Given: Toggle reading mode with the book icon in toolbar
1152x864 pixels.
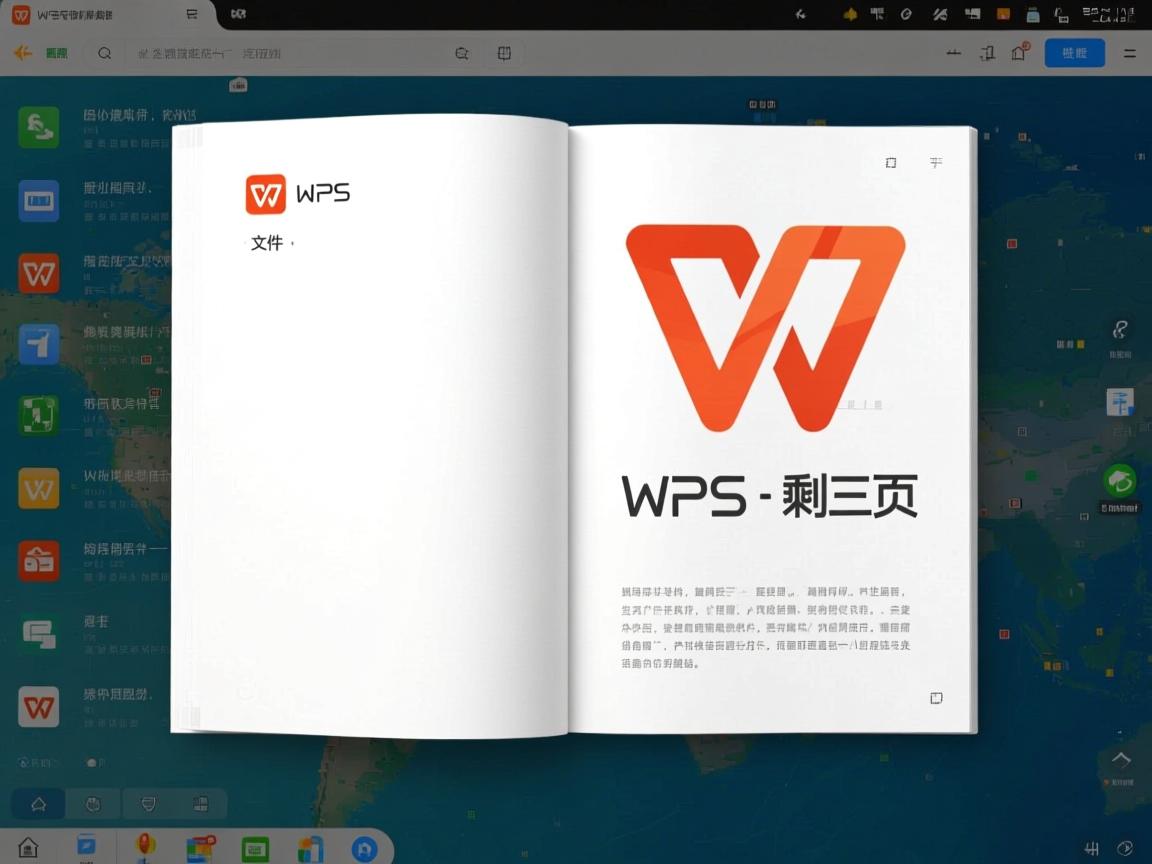Looking at the screenshot, I should click(x=504, y=52).
